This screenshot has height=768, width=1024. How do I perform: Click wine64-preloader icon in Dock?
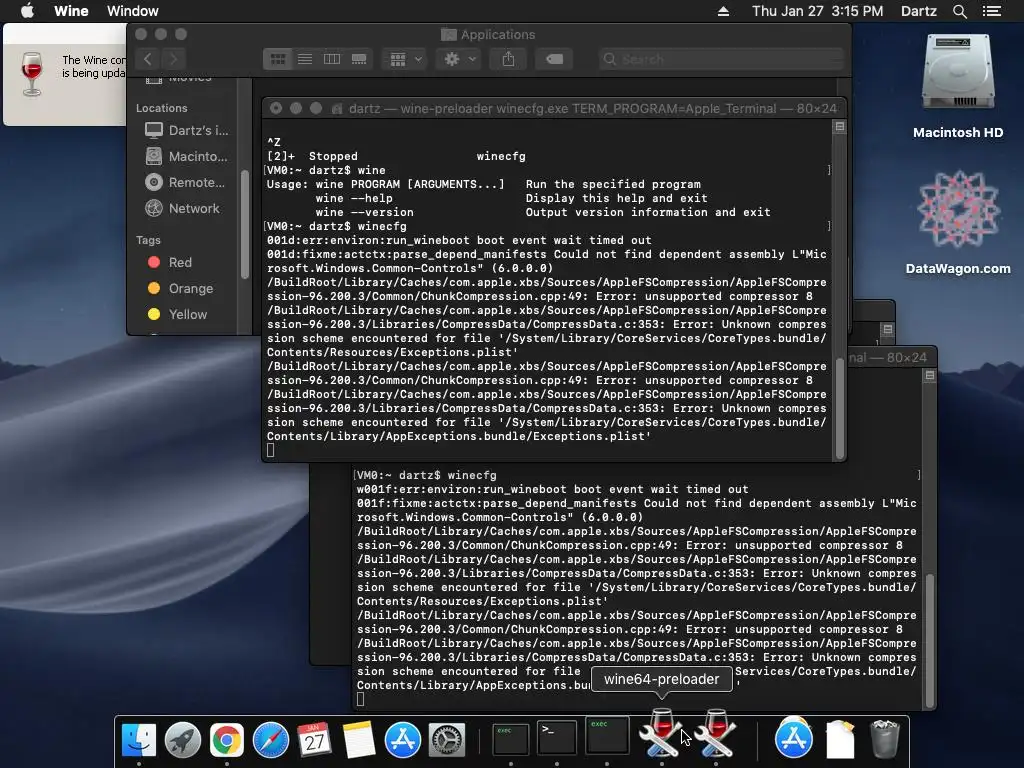click(661, 733)
